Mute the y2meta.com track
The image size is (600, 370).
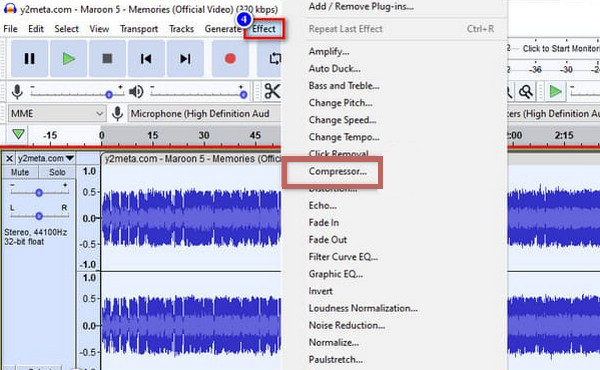(x=20, y=172)
